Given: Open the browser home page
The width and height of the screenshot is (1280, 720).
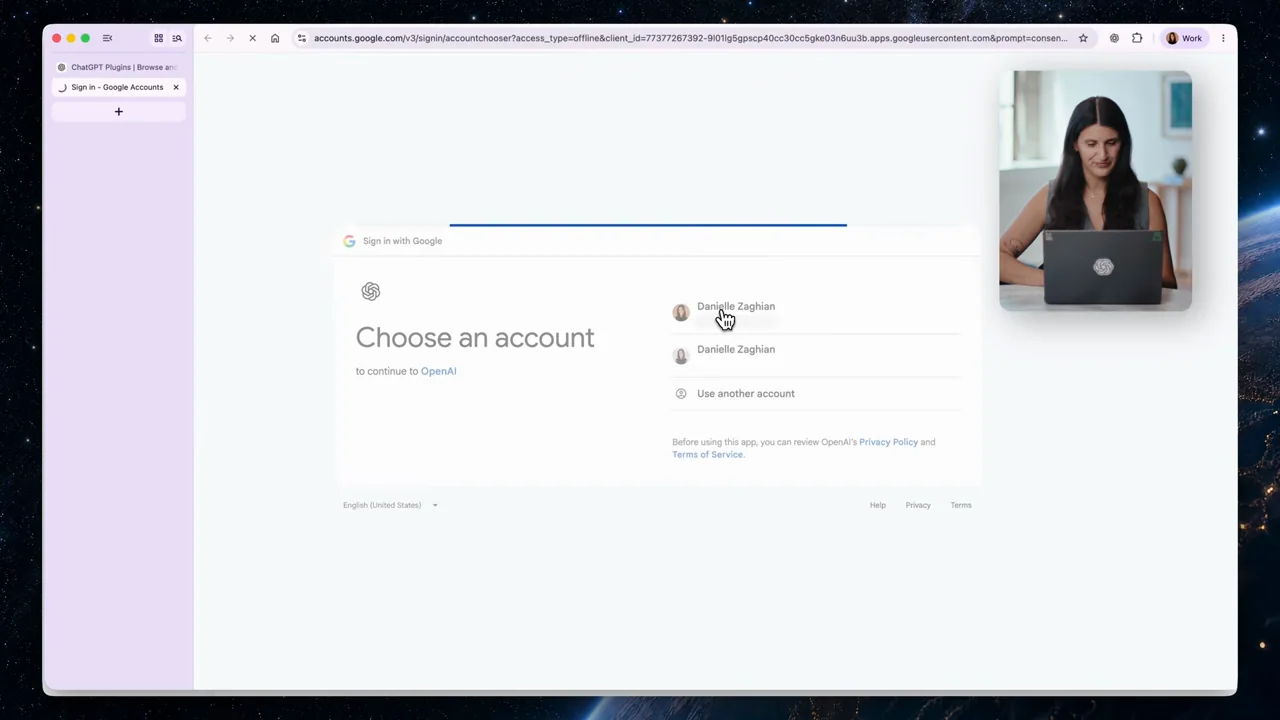Looking at the screenshot, I should [x=275, y=38].
